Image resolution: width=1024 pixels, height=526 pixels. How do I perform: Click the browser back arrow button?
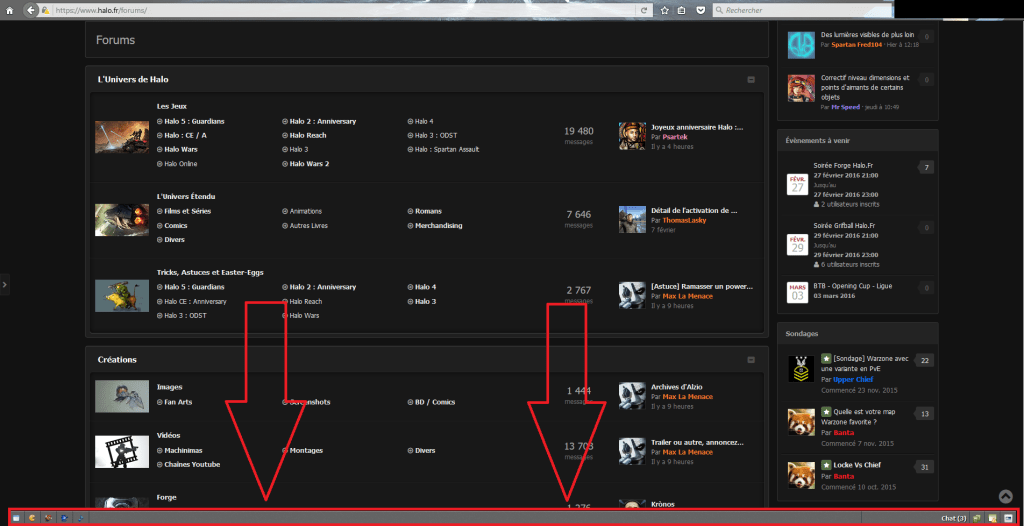point(30,10)
